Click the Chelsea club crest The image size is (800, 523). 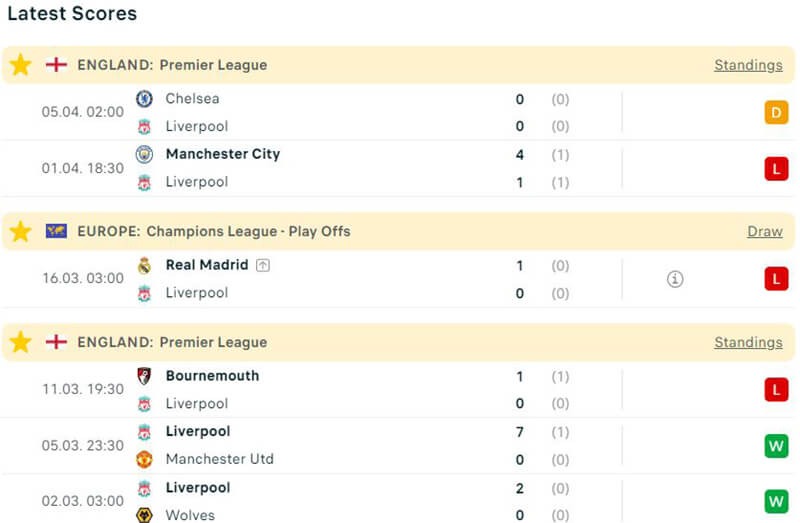144,99
